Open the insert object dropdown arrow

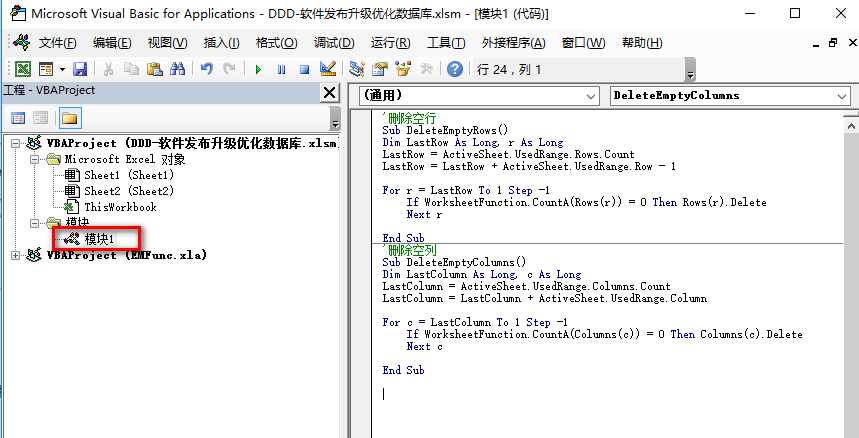(62, 70)
